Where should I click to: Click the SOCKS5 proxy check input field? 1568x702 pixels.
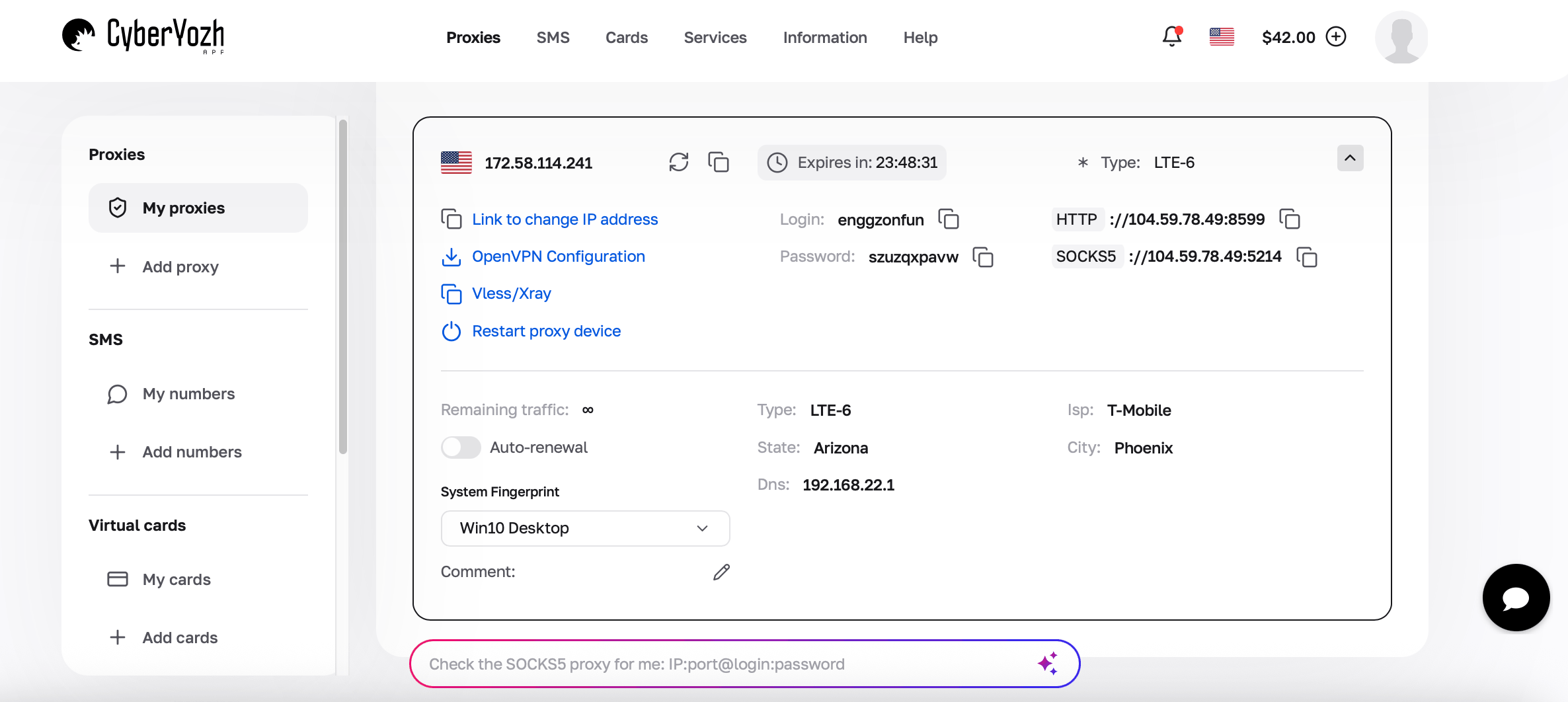[x=727, y=664]
